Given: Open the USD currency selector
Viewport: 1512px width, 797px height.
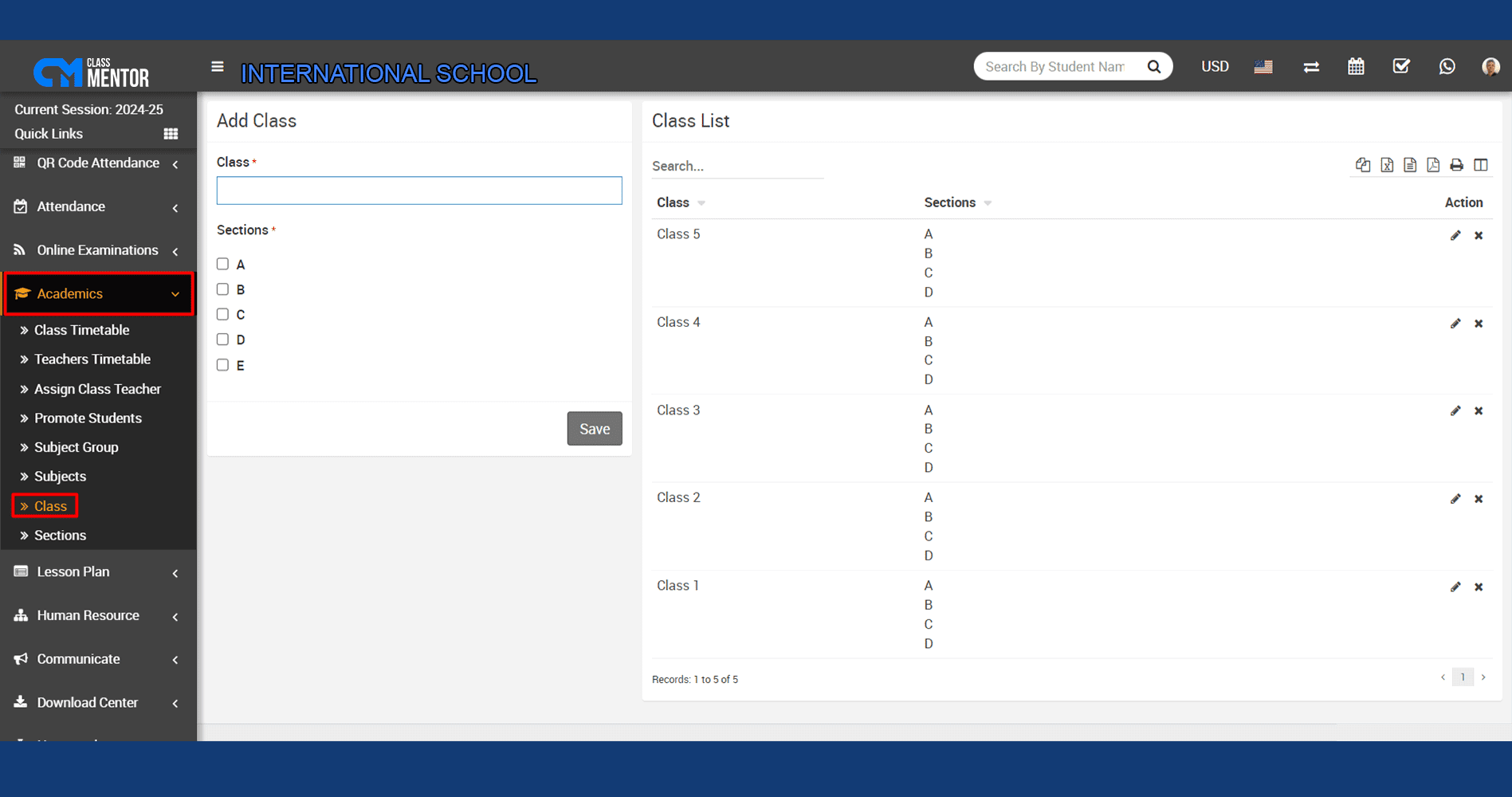Looking at the screenshot, I should [x=1215, y=67].
